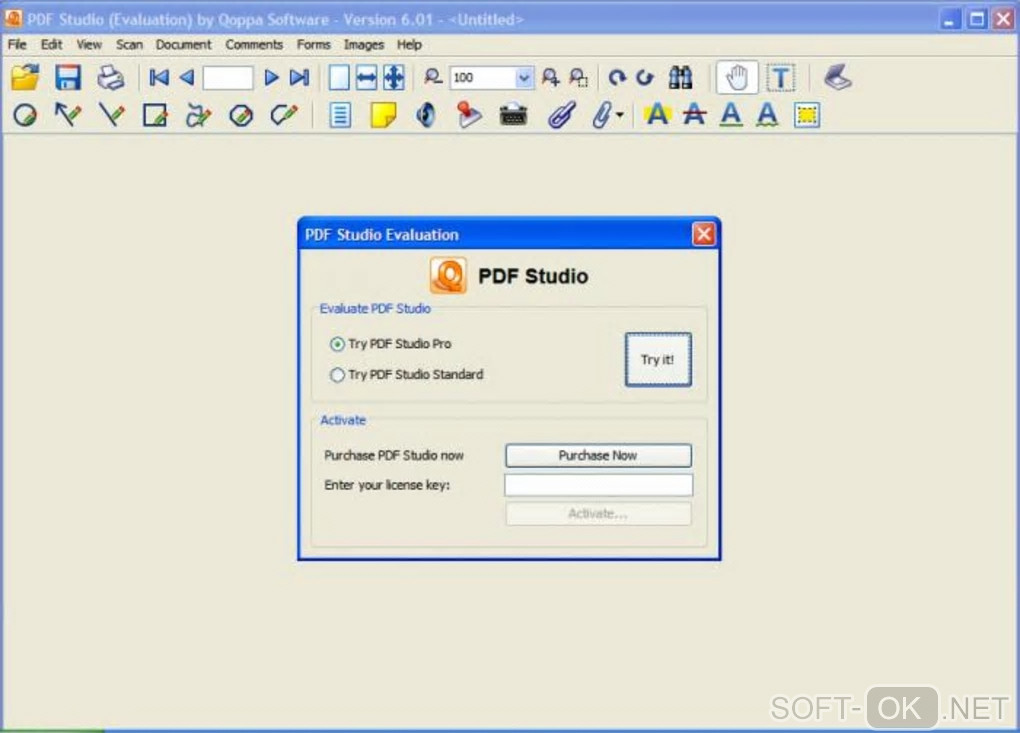Go to the last page

[x=299, y=78]
